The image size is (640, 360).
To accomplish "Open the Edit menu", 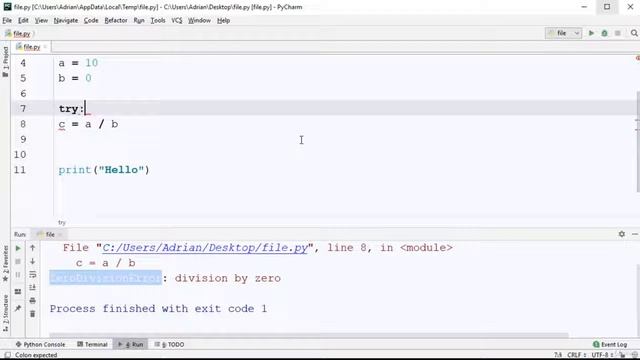I will click(23, 20).
